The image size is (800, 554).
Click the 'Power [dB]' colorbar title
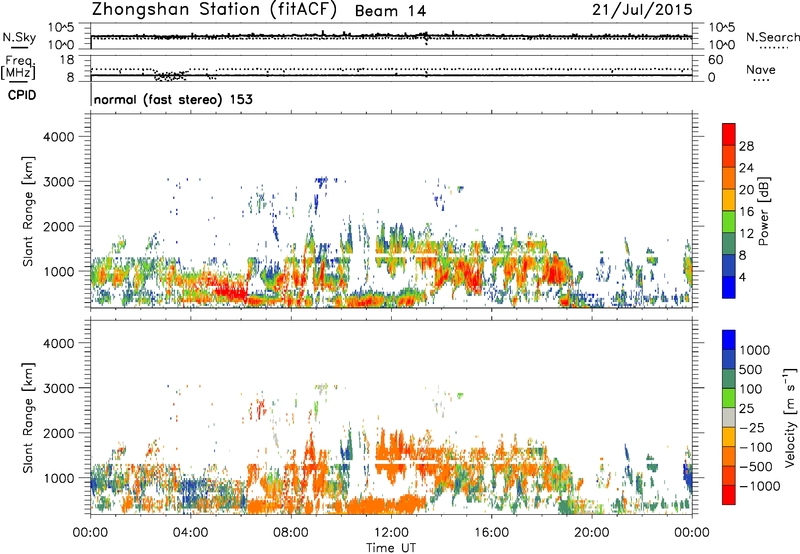click(764, 211)
